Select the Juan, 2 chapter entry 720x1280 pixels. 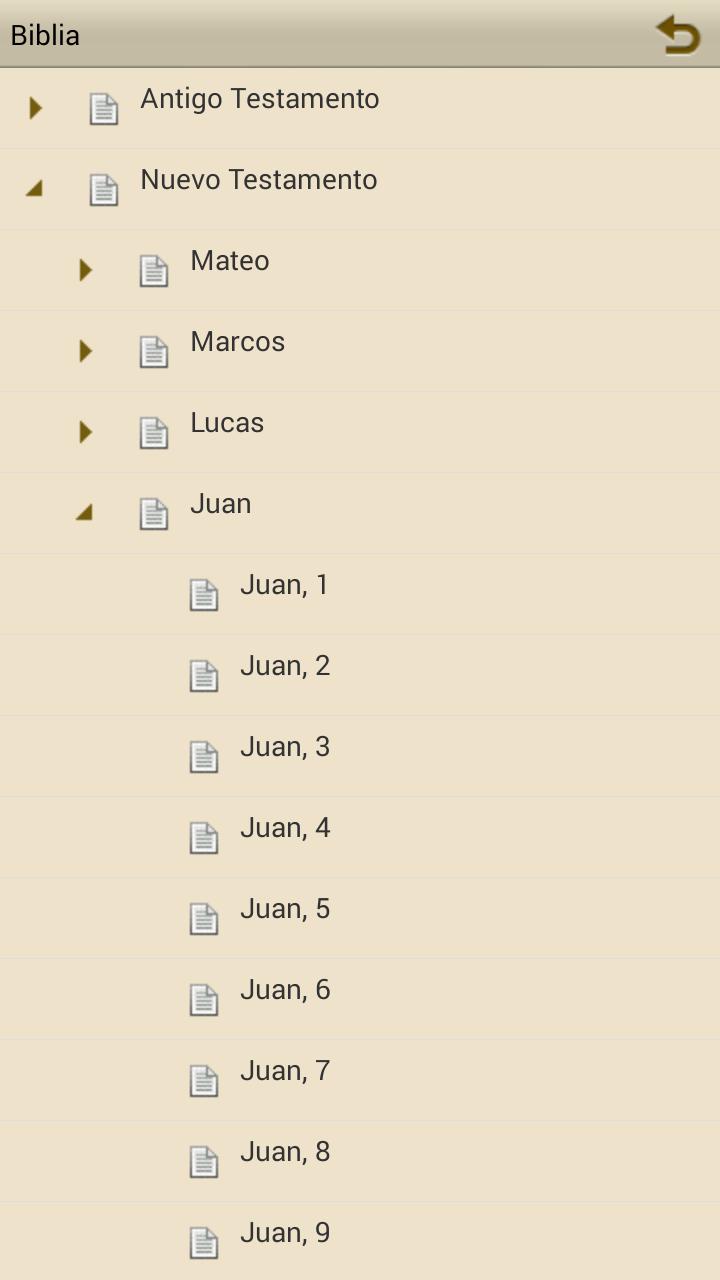point(285,667)
